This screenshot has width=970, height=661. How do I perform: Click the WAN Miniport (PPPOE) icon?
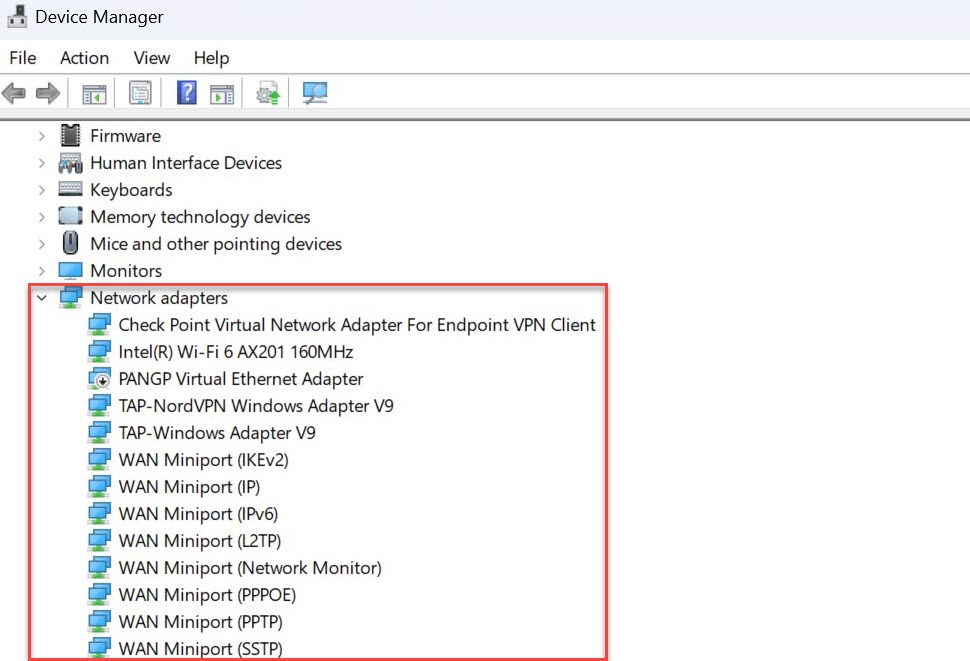click(99, 594)
